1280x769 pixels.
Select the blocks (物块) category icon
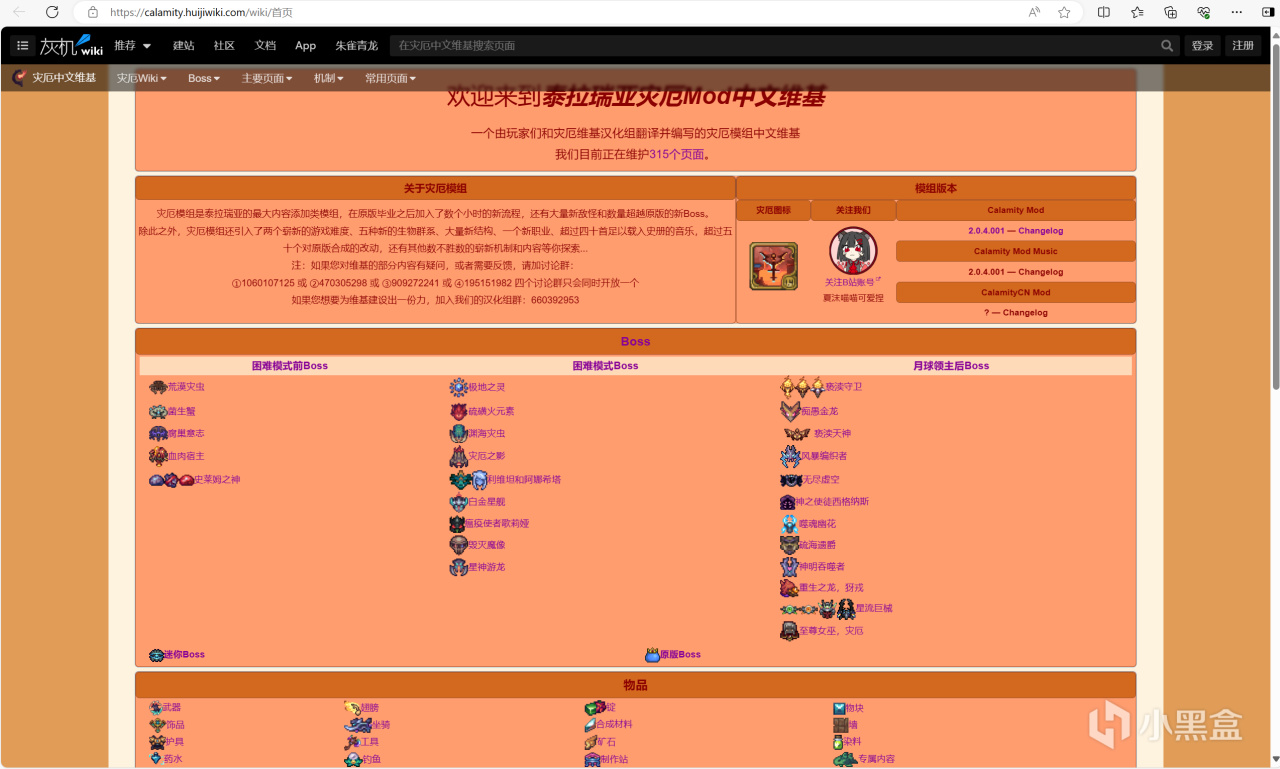(839, 708)
